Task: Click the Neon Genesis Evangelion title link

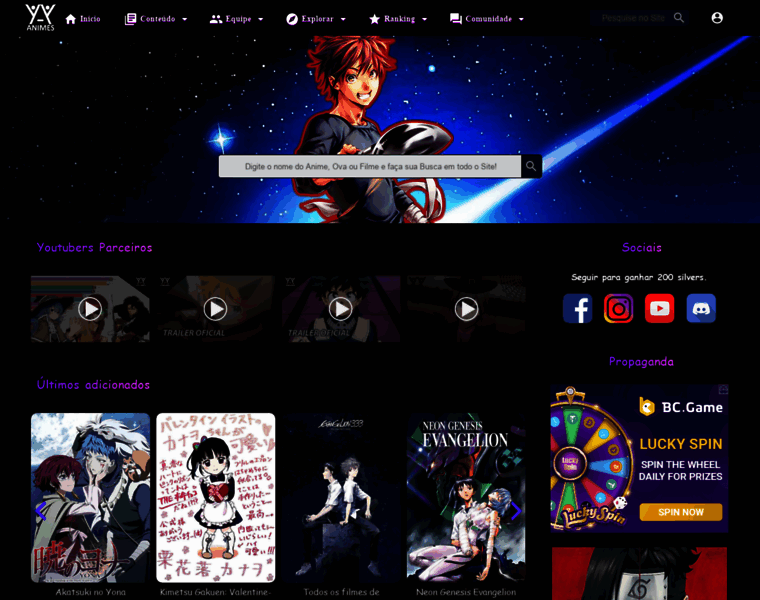Action: (x=466, y=592)
